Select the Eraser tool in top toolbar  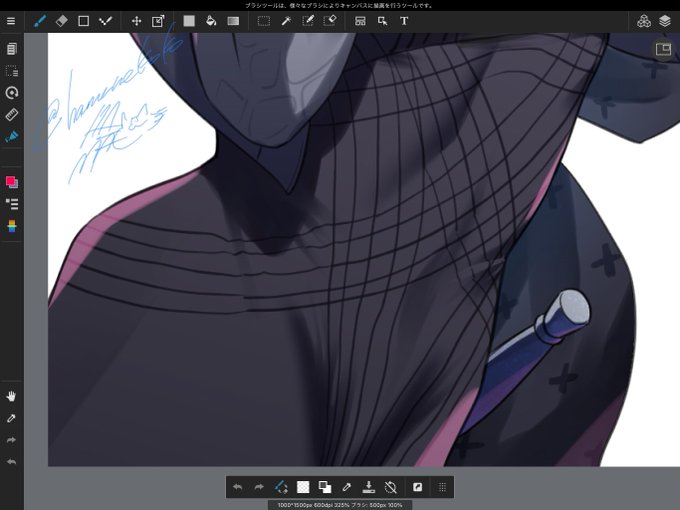point(62,21)
